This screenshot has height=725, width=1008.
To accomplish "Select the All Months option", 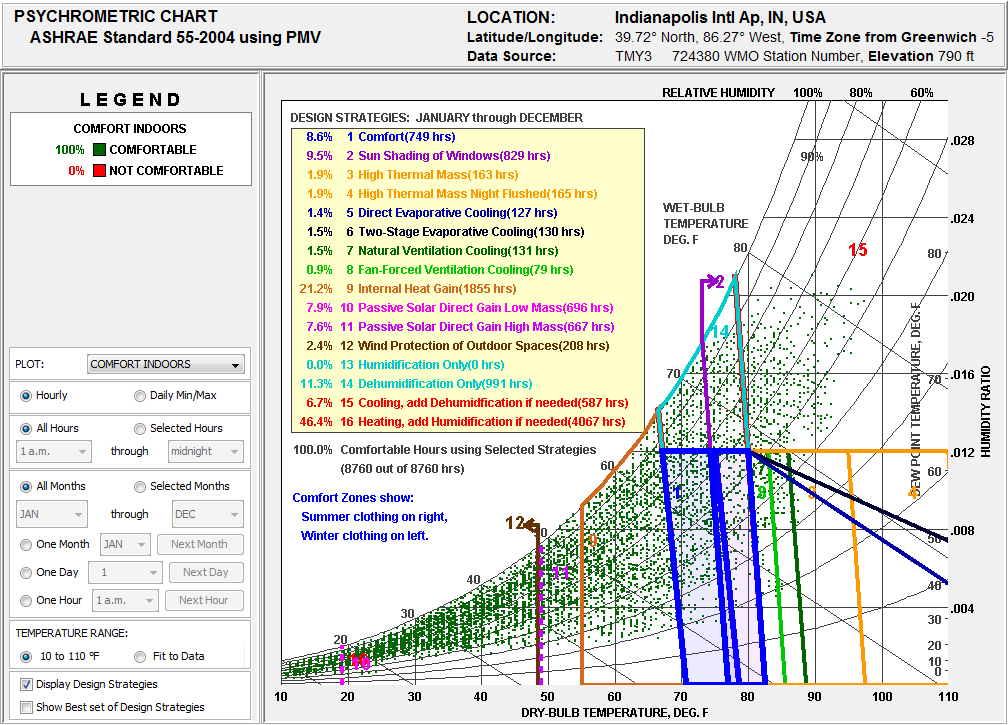I will (x=26, y=487).
